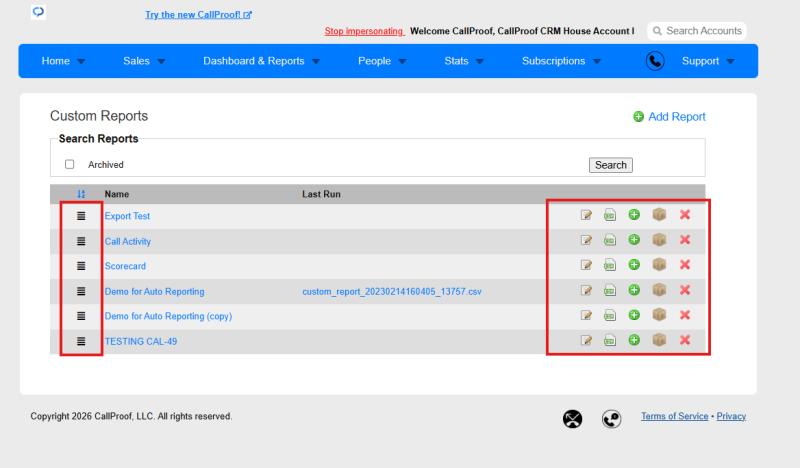
Task: Delete the Call Activity report
Action: point(685,239)
